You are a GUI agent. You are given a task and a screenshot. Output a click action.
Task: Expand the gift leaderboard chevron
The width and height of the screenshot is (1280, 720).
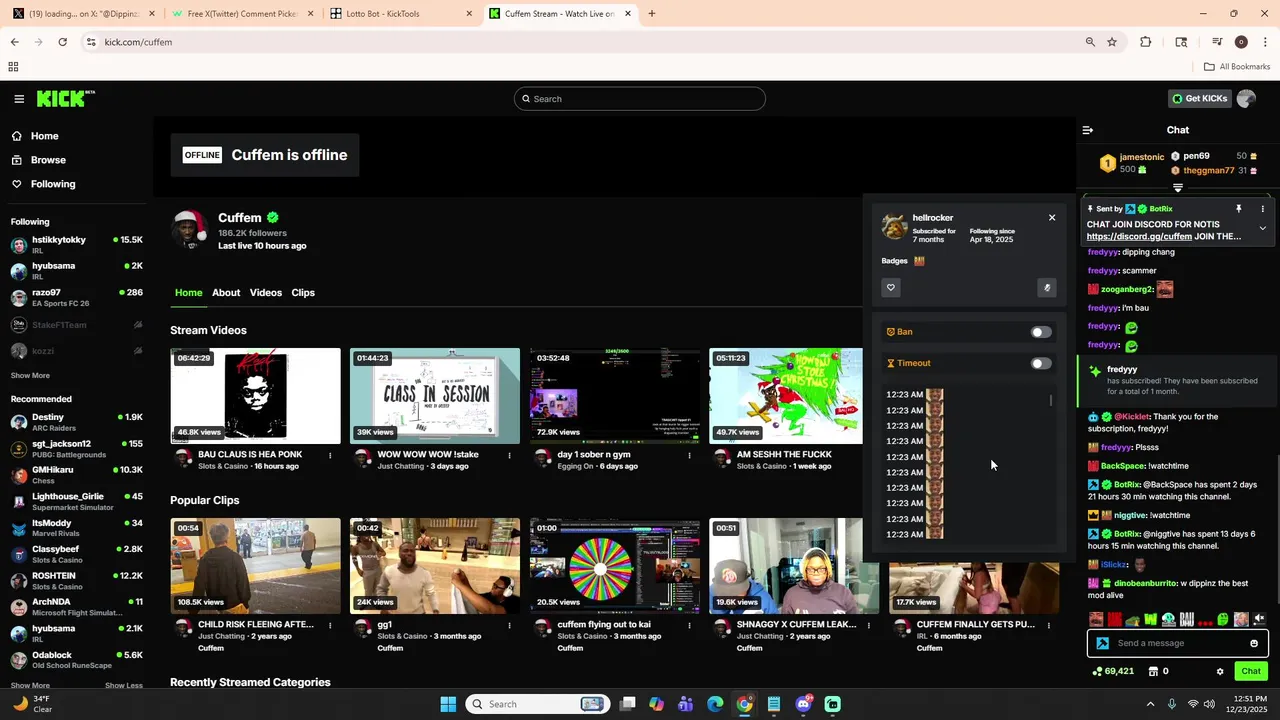pos(1178,188)
